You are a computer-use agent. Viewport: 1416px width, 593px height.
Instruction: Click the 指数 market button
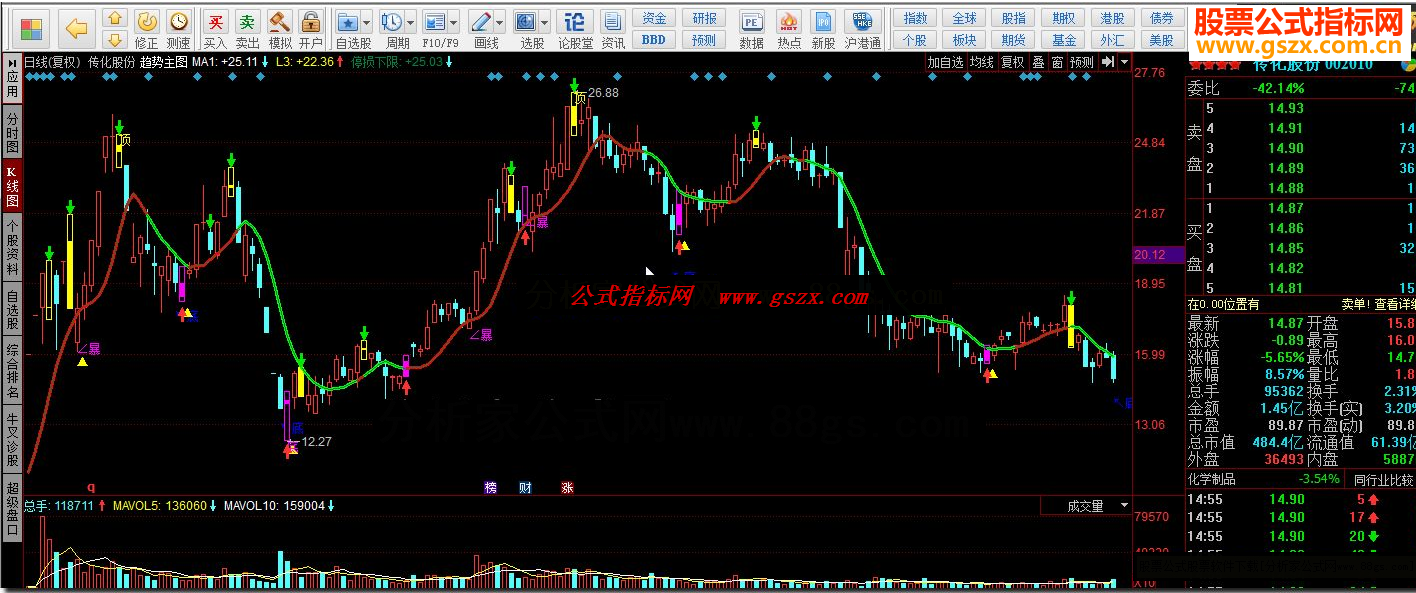click(914, 18)
